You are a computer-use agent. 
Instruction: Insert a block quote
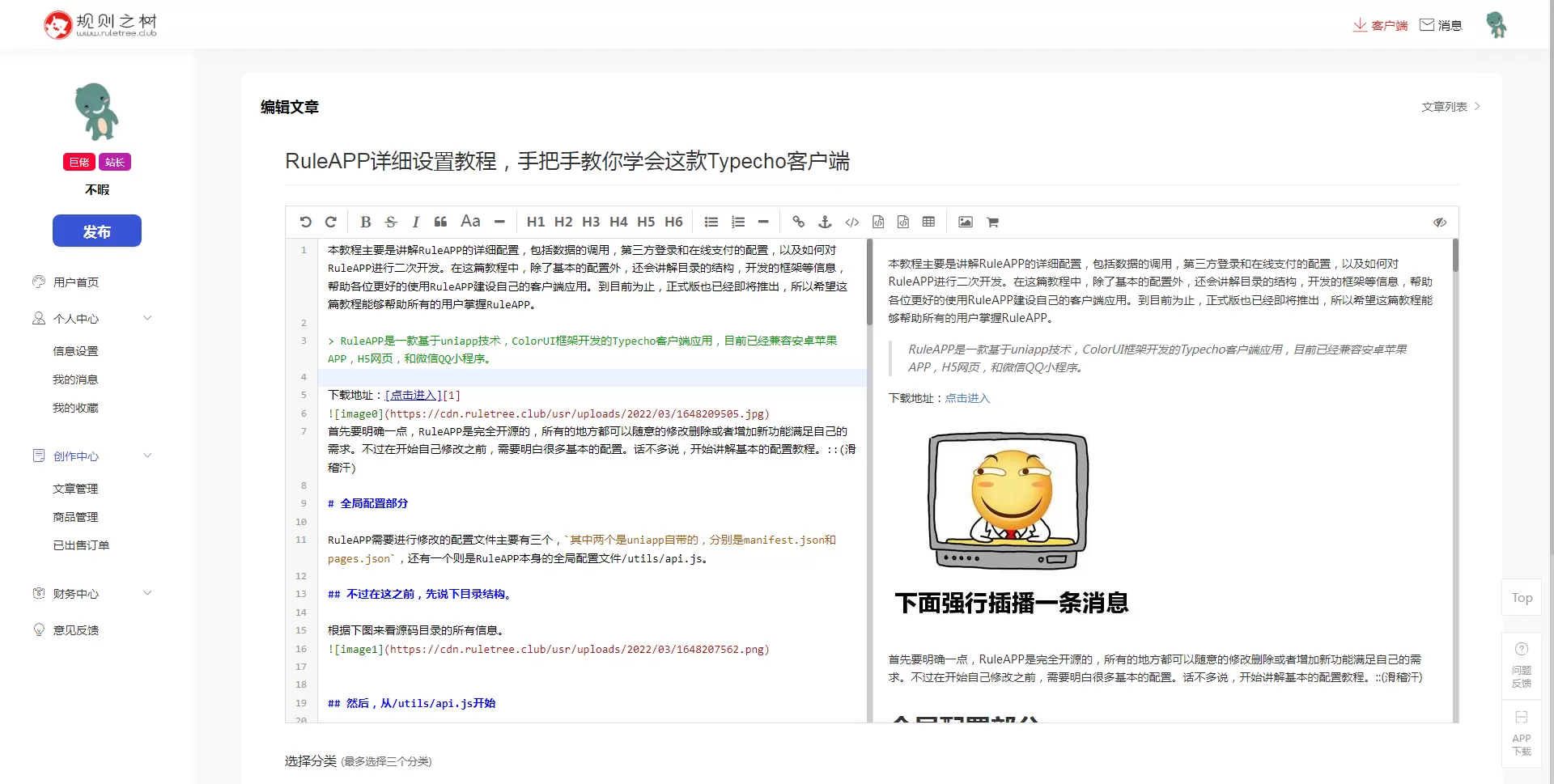tap(440, 222)
